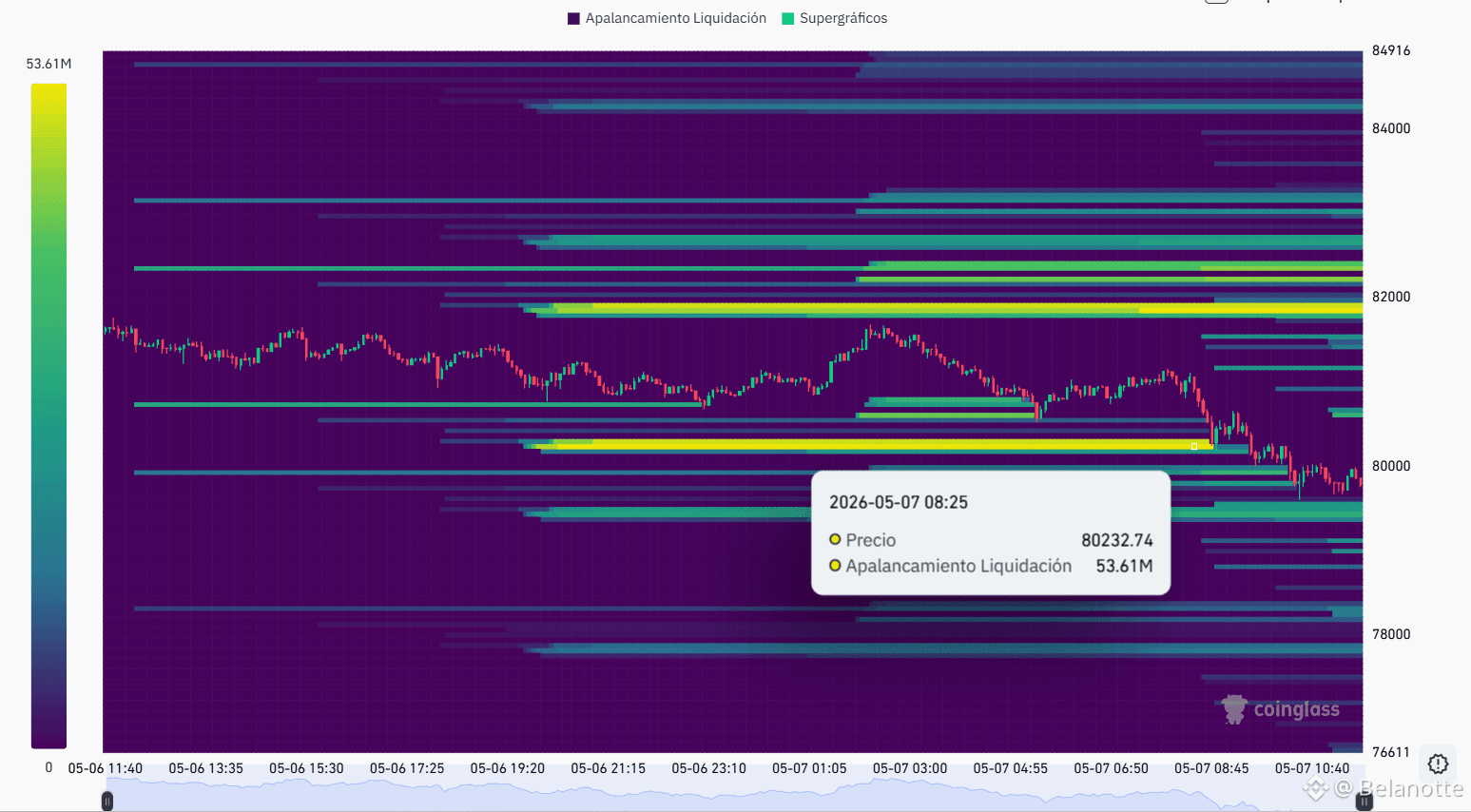The height and width of the screenshot is (812, 1471).
Task: Toggle Supergráficos legend series
Action: (834, 18)
